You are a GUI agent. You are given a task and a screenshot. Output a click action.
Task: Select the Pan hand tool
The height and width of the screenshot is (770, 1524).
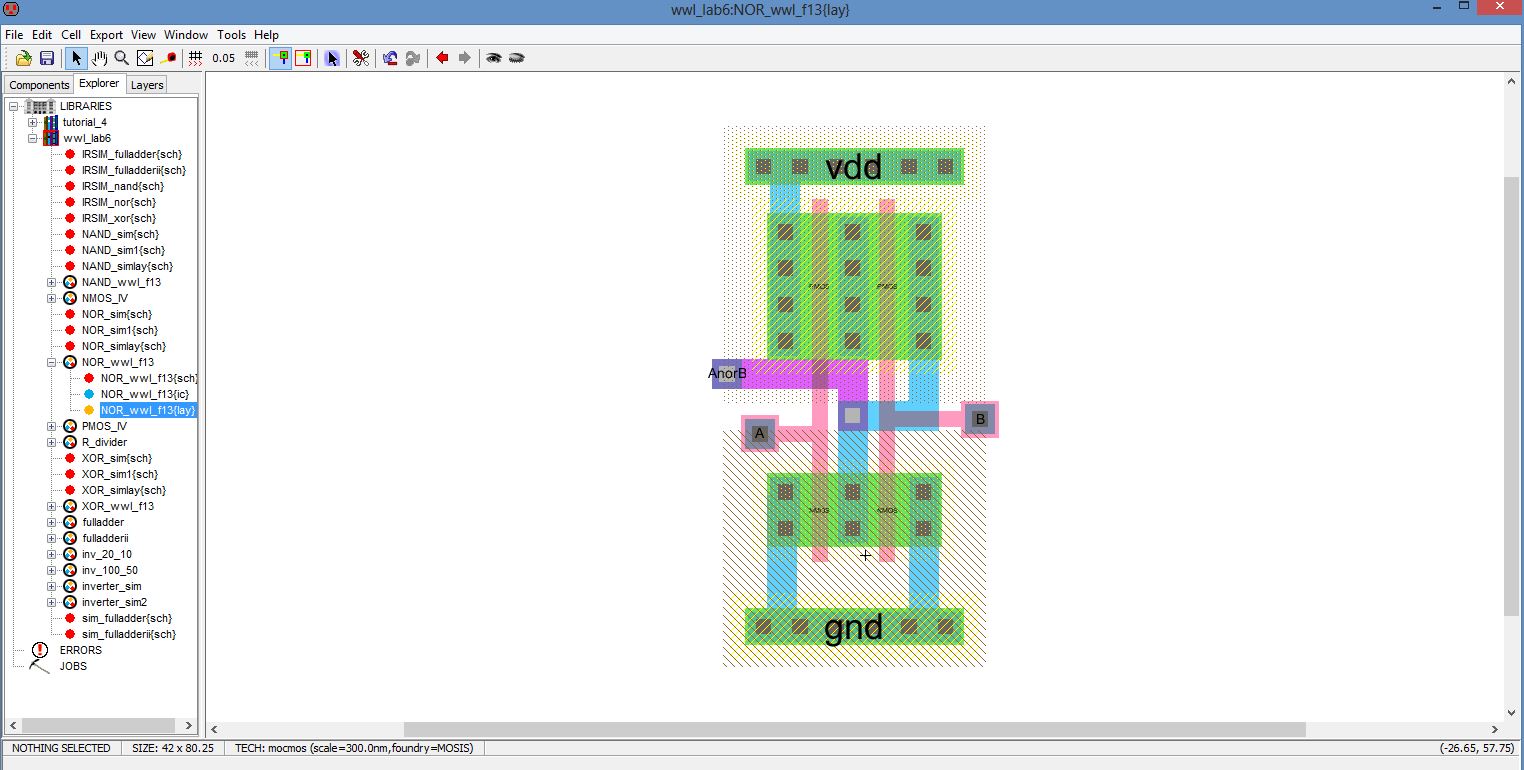(100, 58)
